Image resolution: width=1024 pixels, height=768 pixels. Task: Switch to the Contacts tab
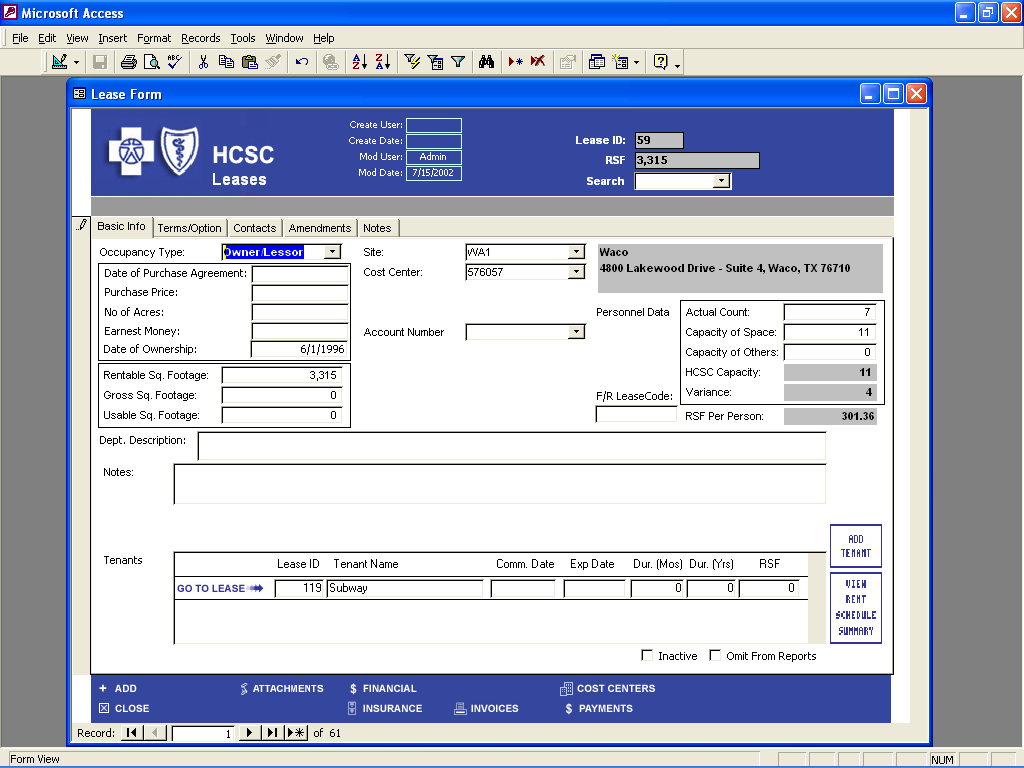255,228
